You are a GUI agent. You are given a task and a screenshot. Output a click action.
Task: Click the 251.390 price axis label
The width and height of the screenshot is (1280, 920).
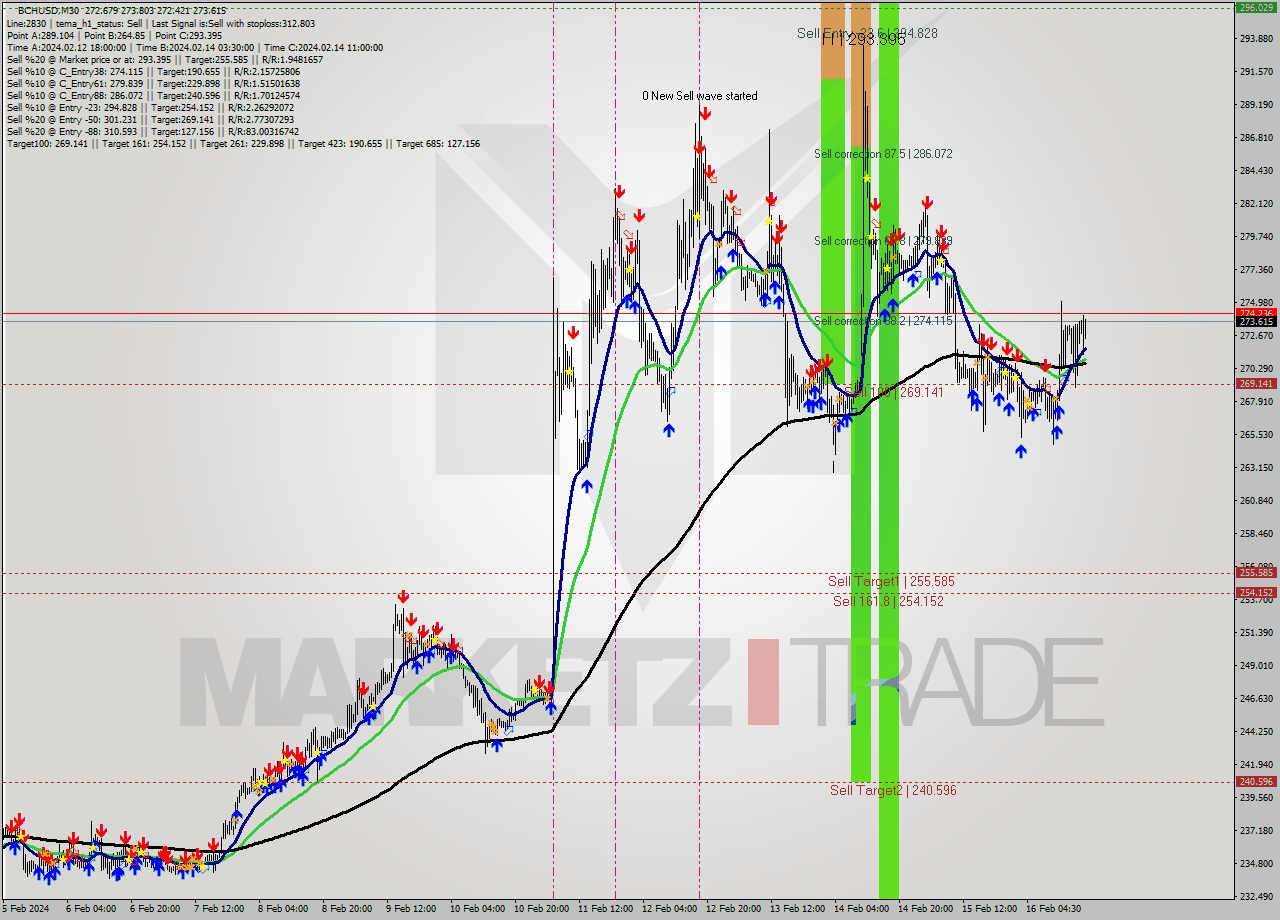coord(1256,632)
